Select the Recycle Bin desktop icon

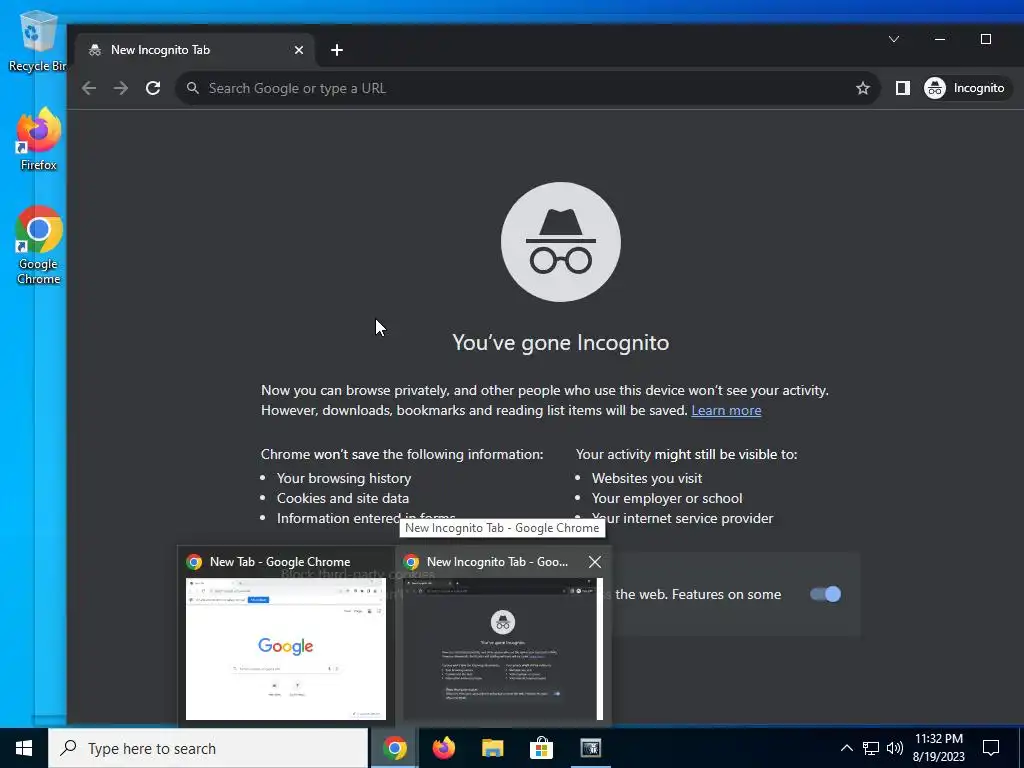[x=37, y=40]
